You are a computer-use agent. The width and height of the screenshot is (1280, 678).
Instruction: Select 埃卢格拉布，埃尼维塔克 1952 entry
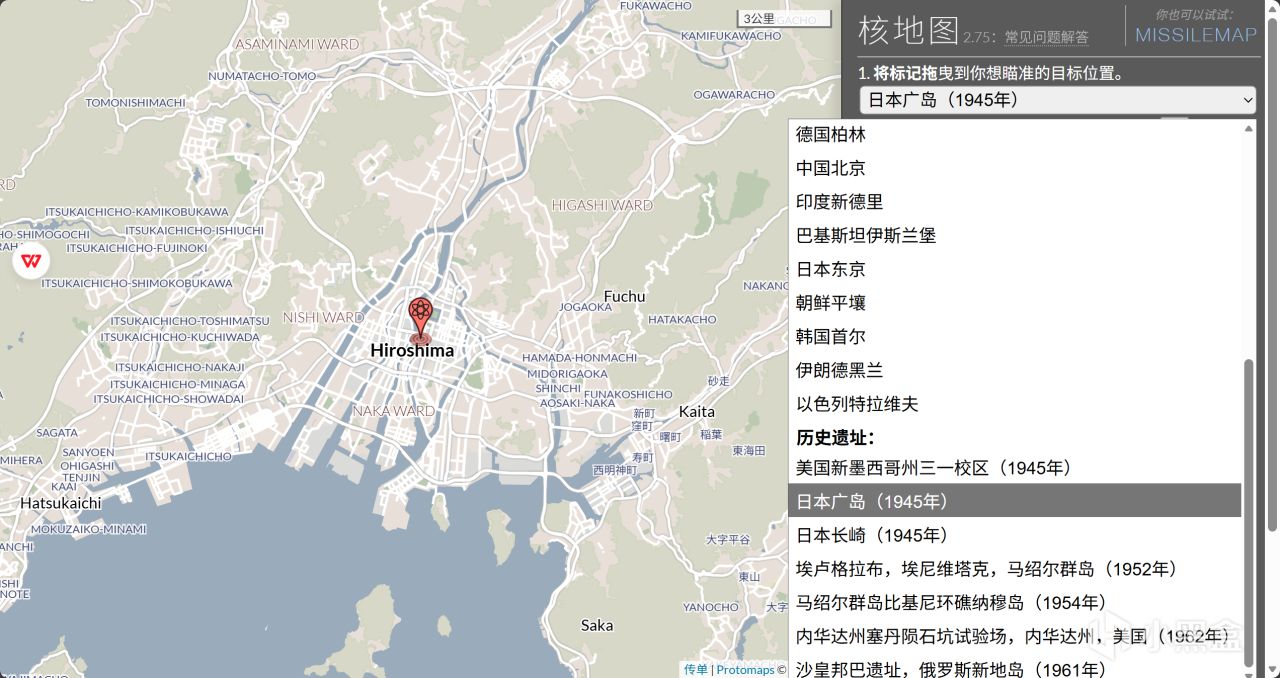click(x=1014, y=569)
